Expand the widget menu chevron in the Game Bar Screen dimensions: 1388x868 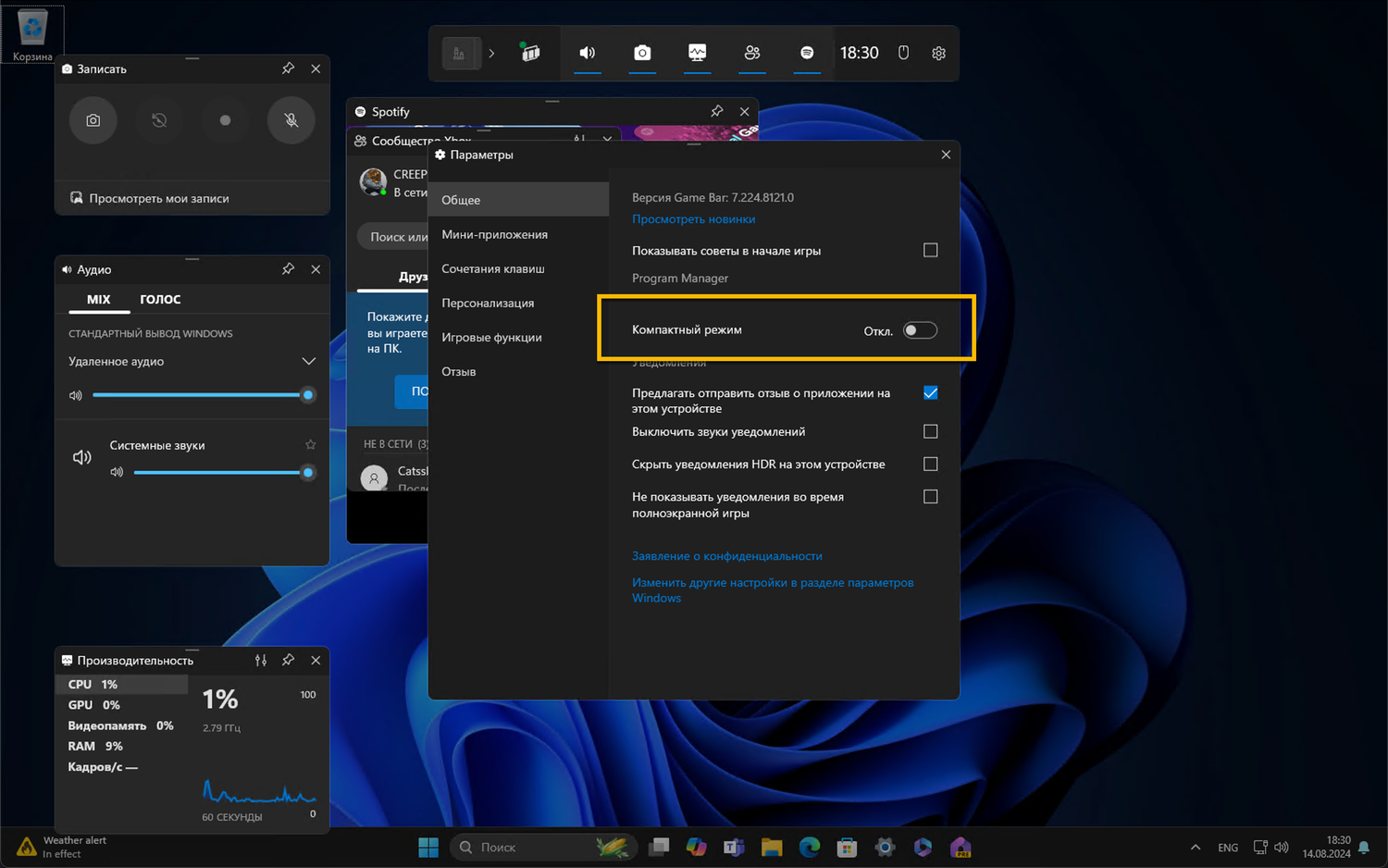click(491, 54)
